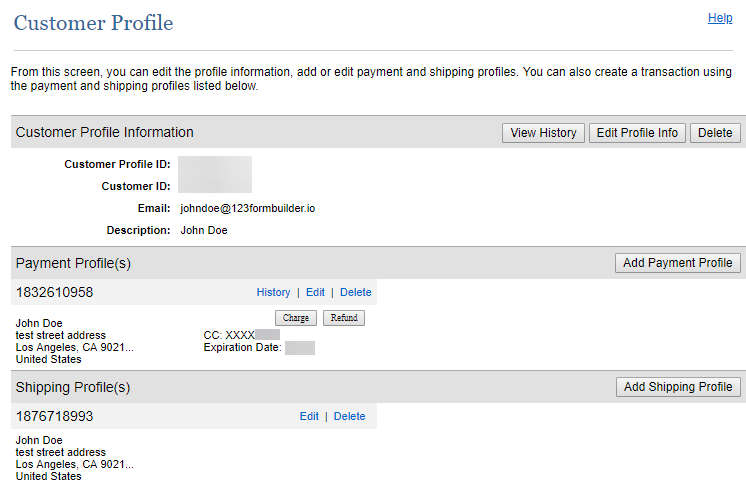Click the Customer Profile page title
Image resolution: width=746 pixels, height=490 pixels.
click(x=93, y=24)
